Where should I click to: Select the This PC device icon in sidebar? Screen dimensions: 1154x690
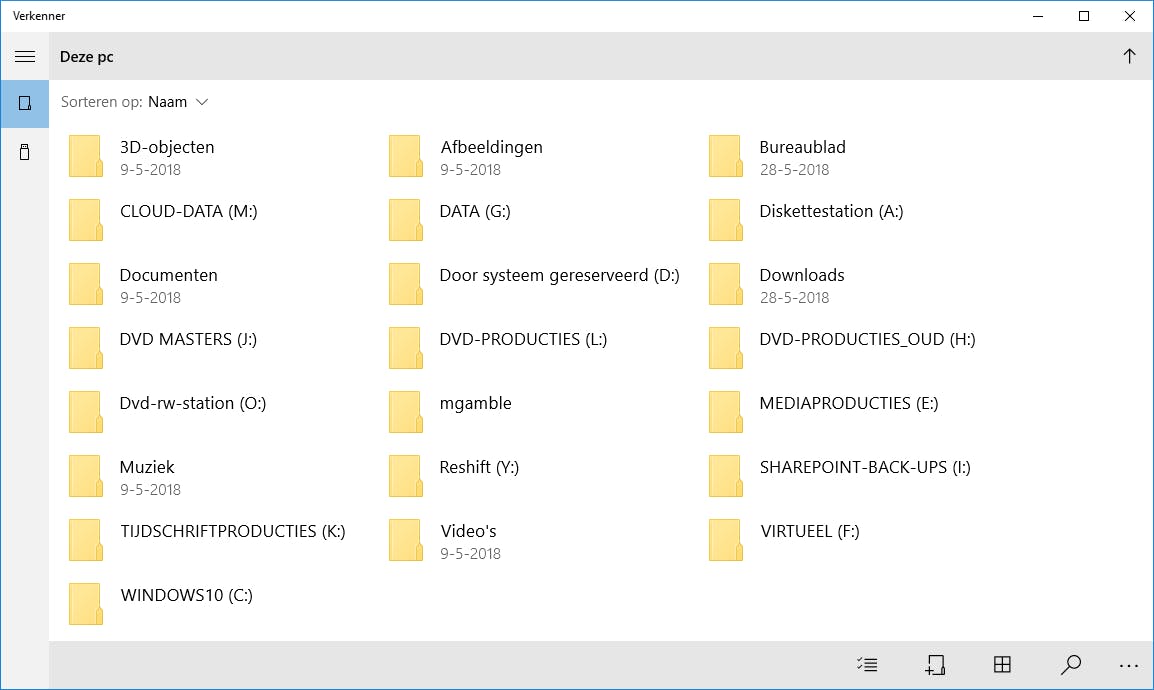[x=25, y=103]
